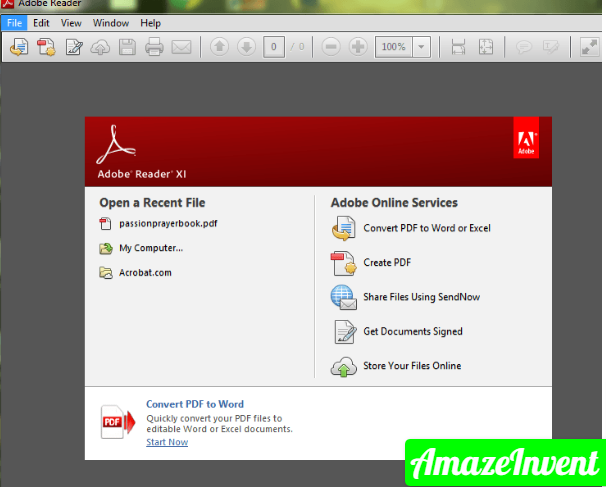Click the Sign document toolbar icon
Viewport: 606px width, 487px height.
click(74, 47)
